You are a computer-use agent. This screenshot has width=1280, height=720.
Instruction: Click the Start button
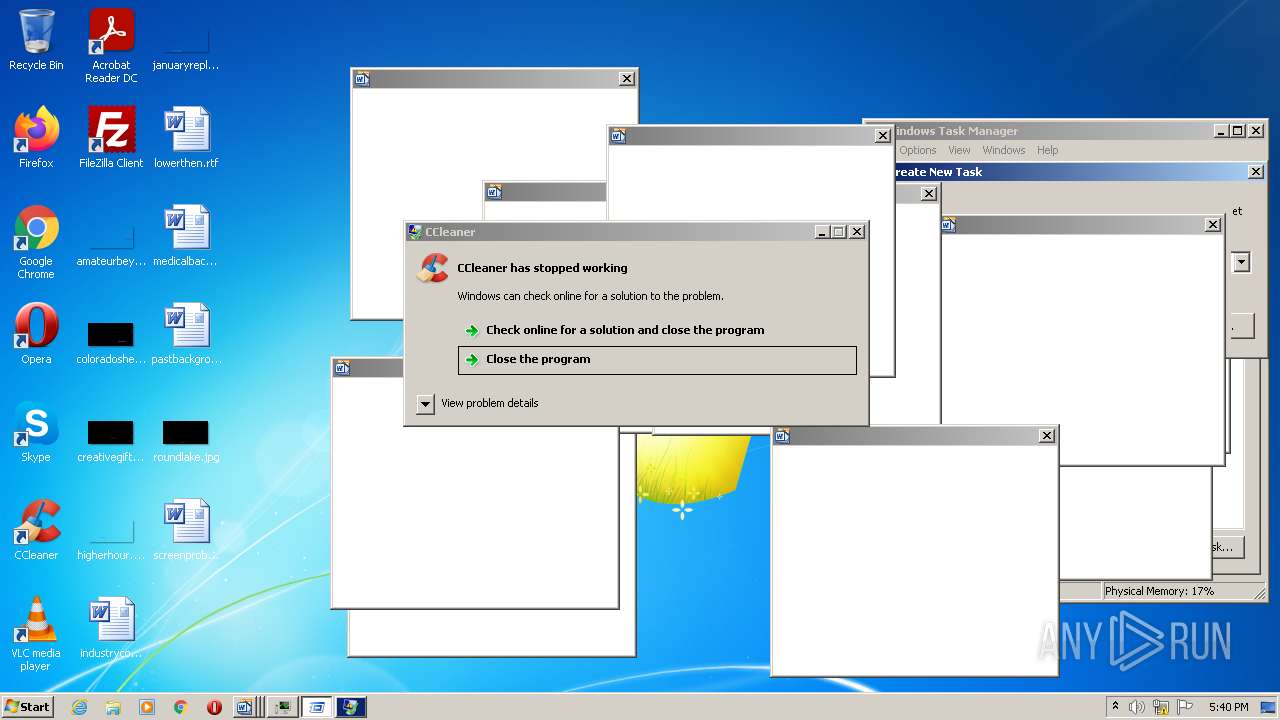point(28,707)
